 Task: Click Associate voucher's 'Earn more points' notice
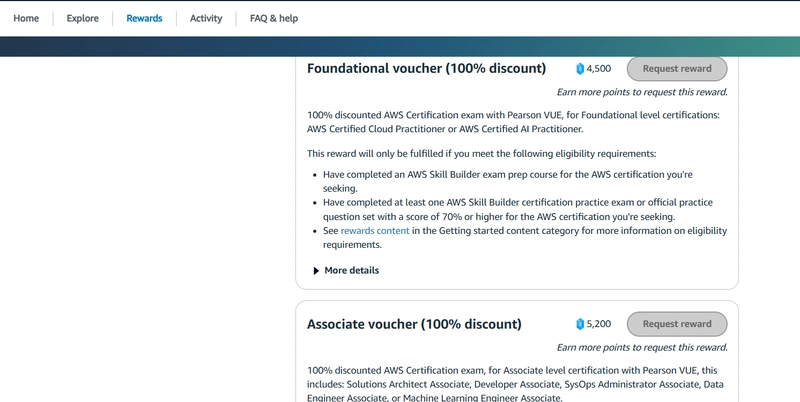point(642,347)
